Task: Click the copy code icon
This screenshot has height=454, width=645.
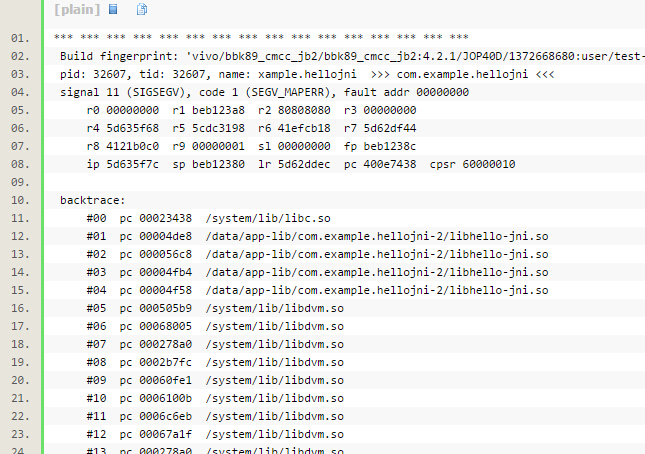Action: 142,10
